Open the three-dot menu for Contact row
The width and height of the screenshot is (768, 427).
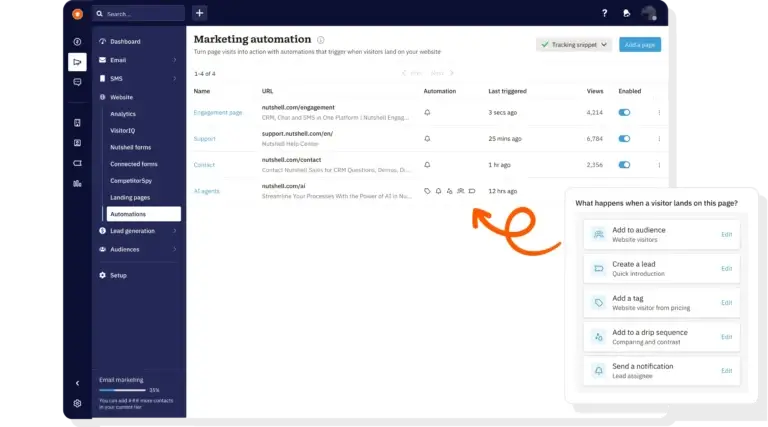pyautogui.click(x=659, y=165)
